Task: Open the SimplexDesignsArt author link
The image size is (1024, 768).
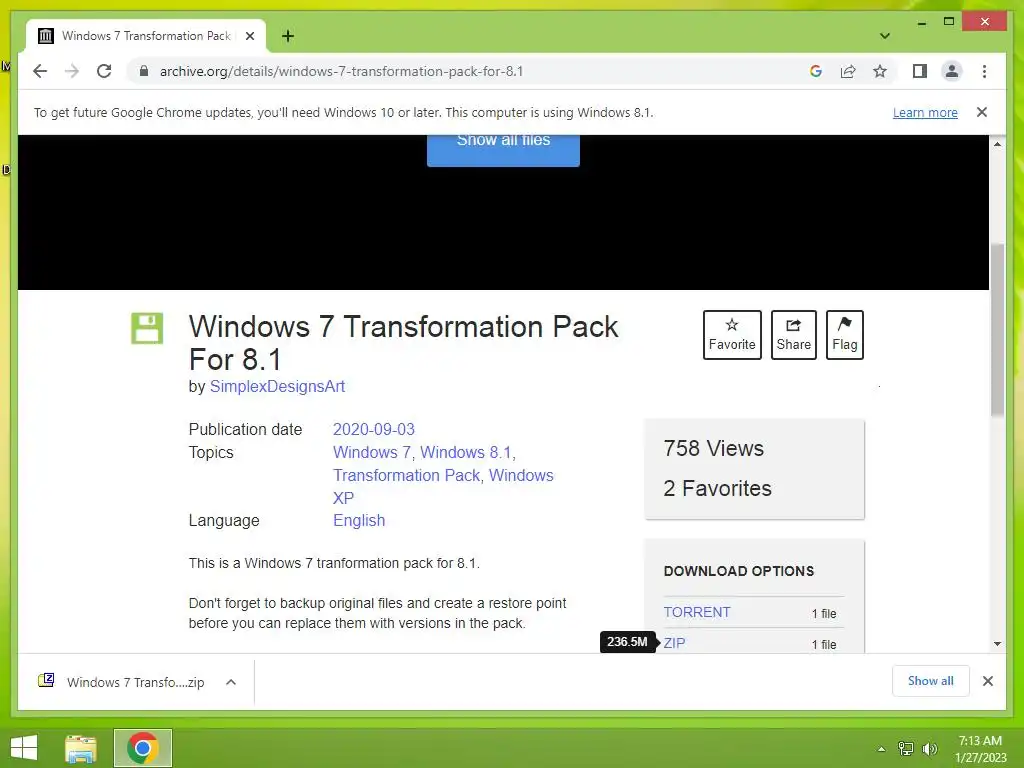Action: coord(277,386)
